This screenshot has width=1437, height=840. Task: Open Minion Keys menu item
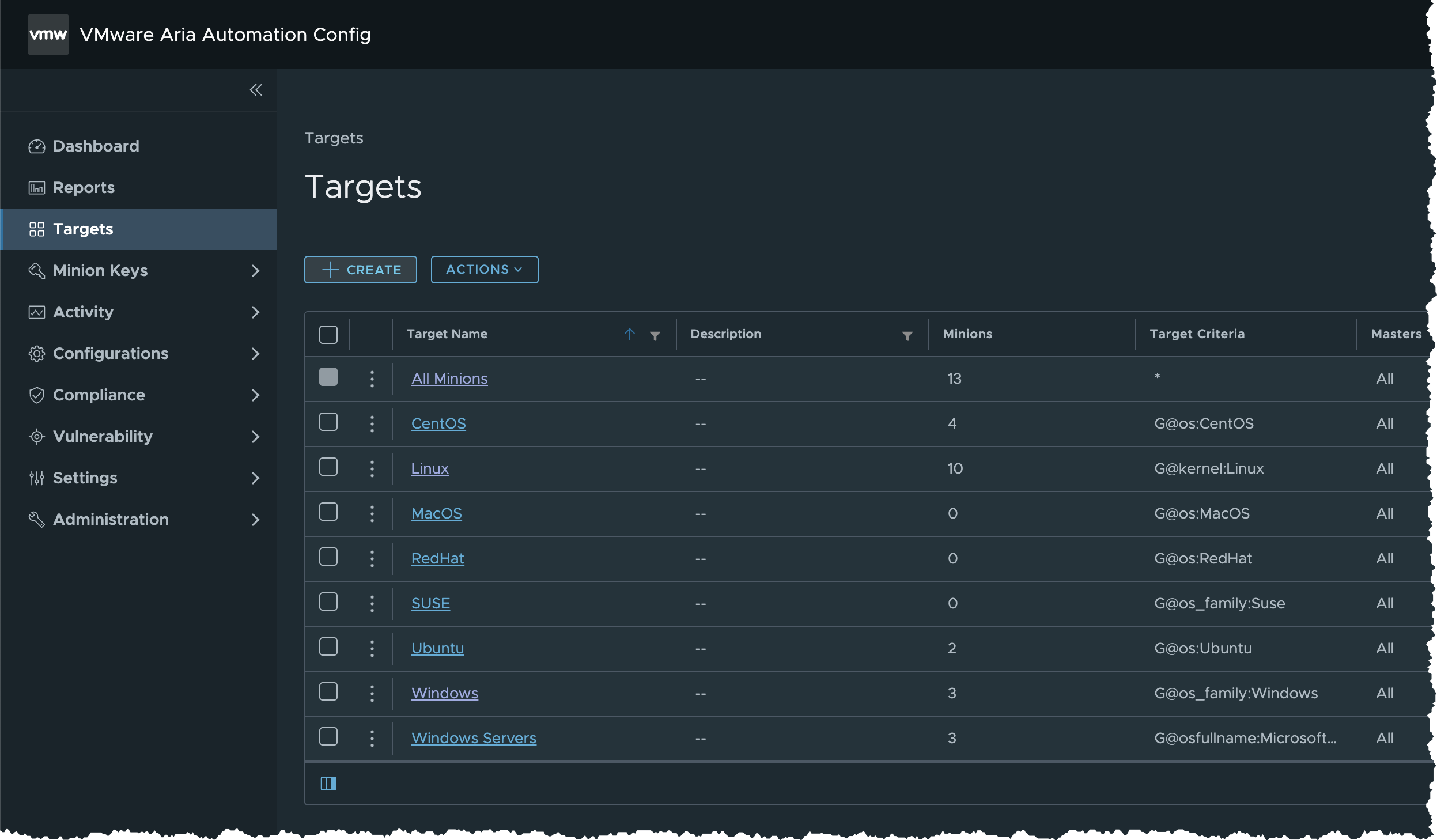click(139, 271)
